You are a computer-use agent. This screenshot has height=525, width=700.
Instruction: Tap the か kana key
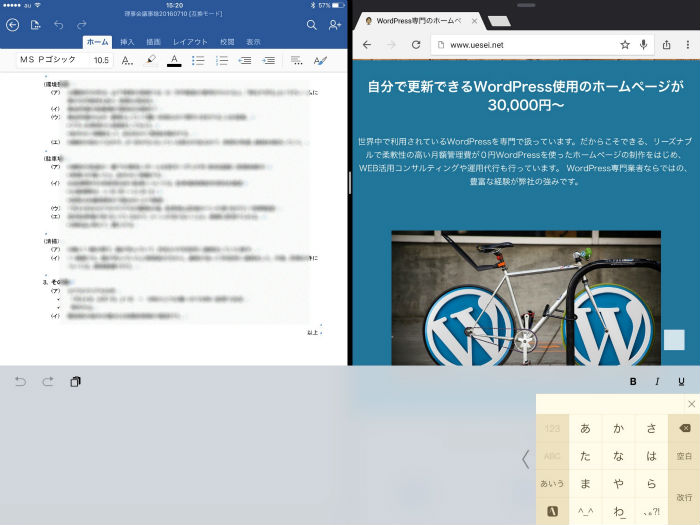click(x=618, y=429)
